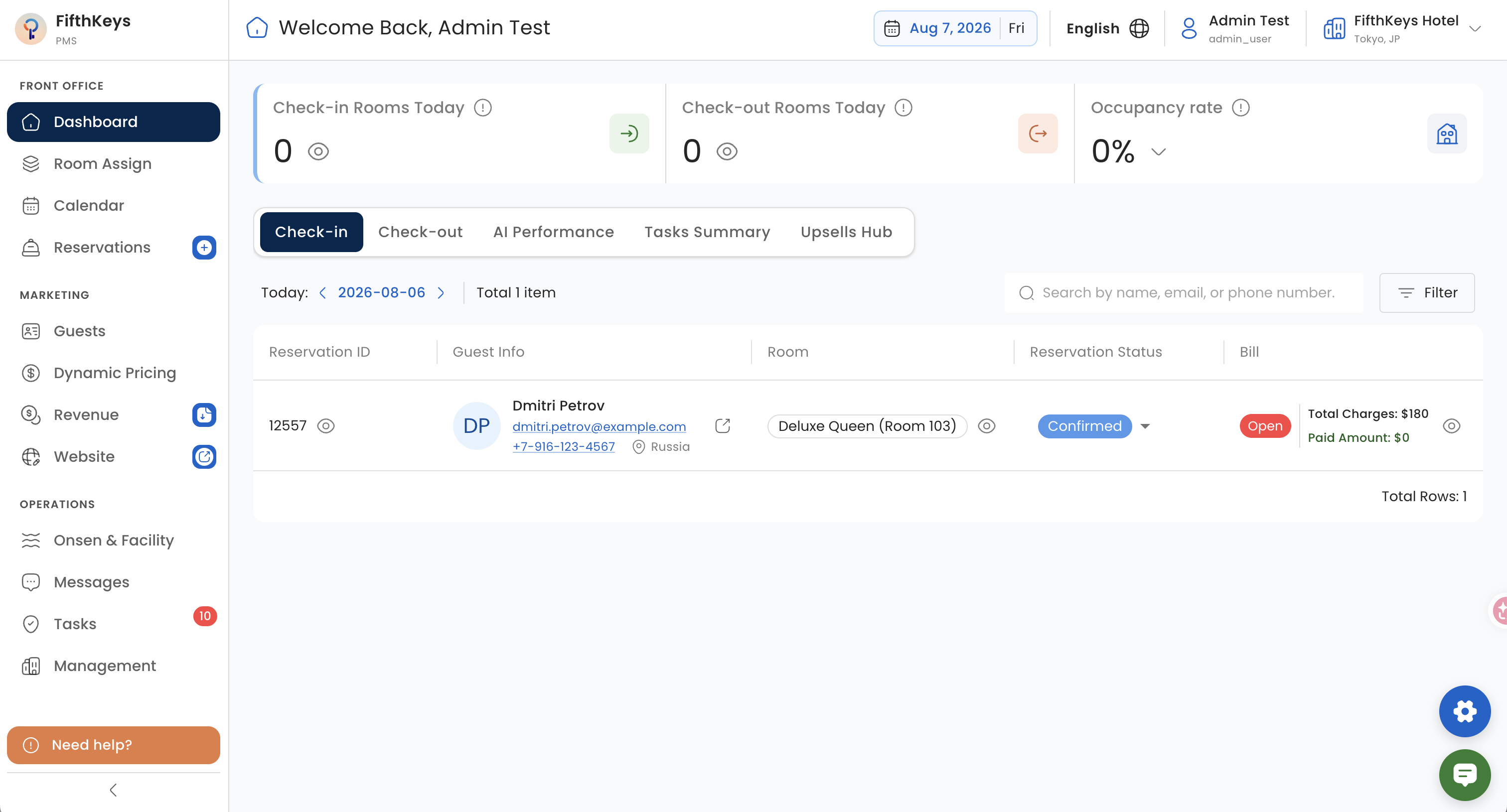The width and height of the screenshot is (1507, 812).
Task: Open the external link icon beside Website
Action: (x=204, y=457)
